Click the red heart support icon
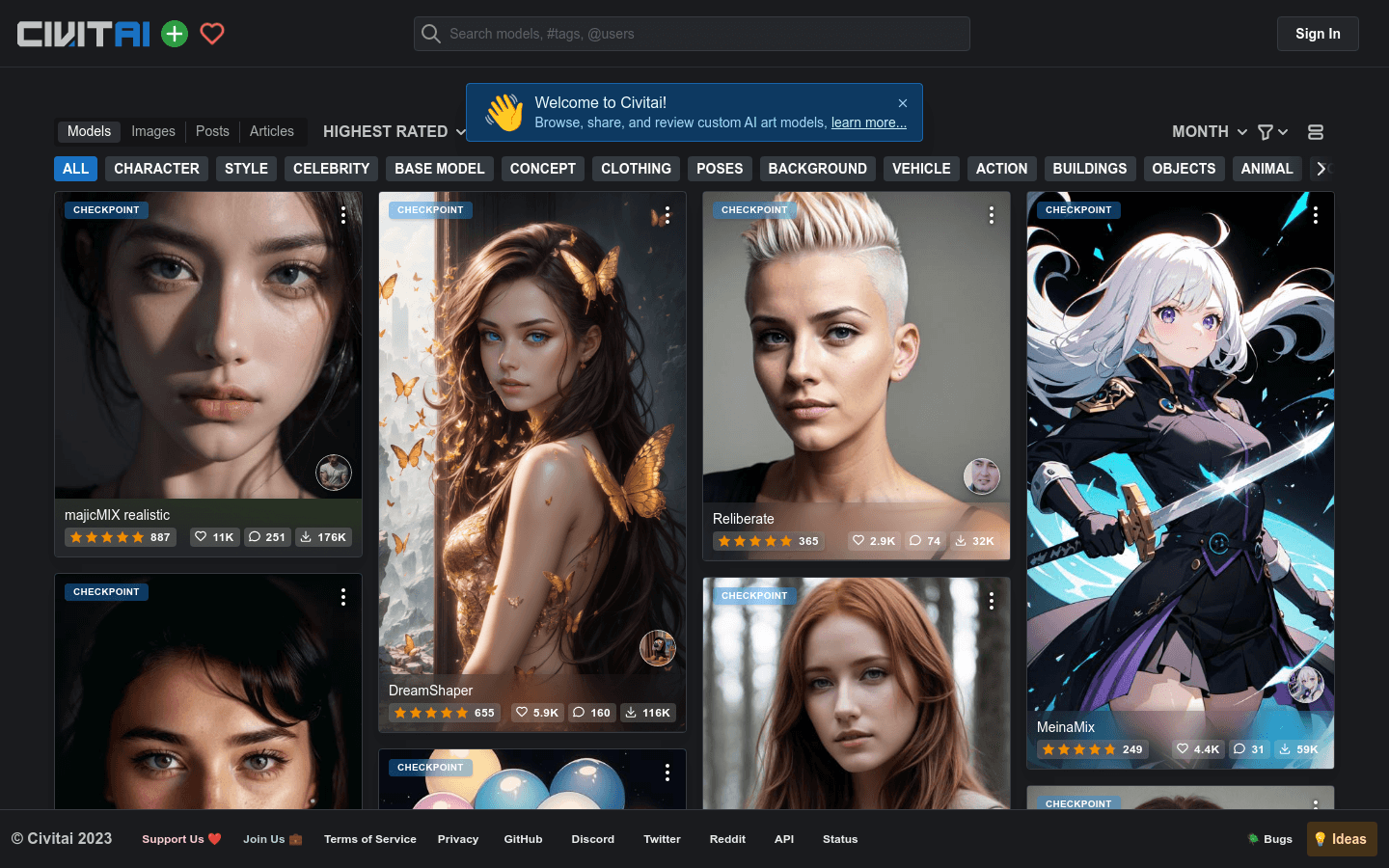 coord(212,34)
